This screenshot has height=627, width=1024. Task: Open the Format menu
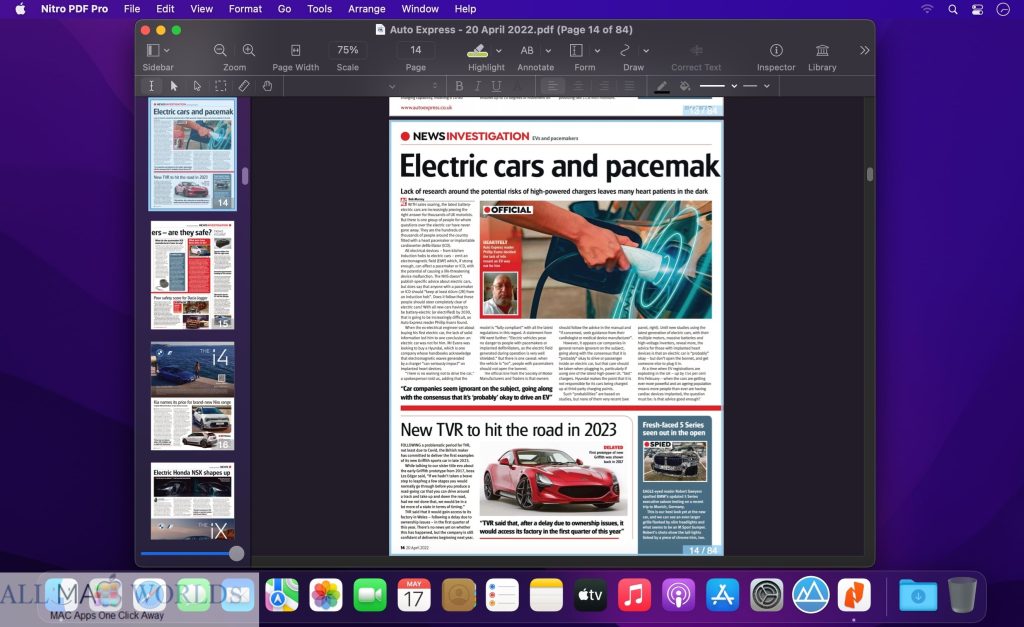point(245,9)
